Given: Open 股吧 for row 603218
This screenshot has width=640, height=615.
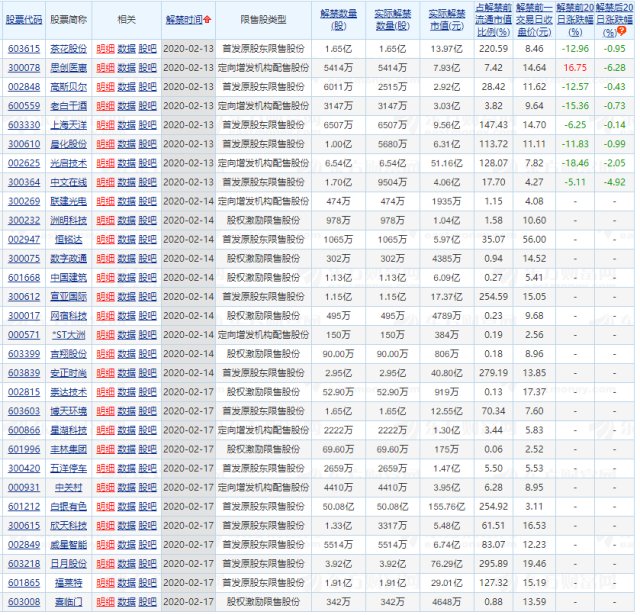Looking at the screenshot, I should point(148,564).
